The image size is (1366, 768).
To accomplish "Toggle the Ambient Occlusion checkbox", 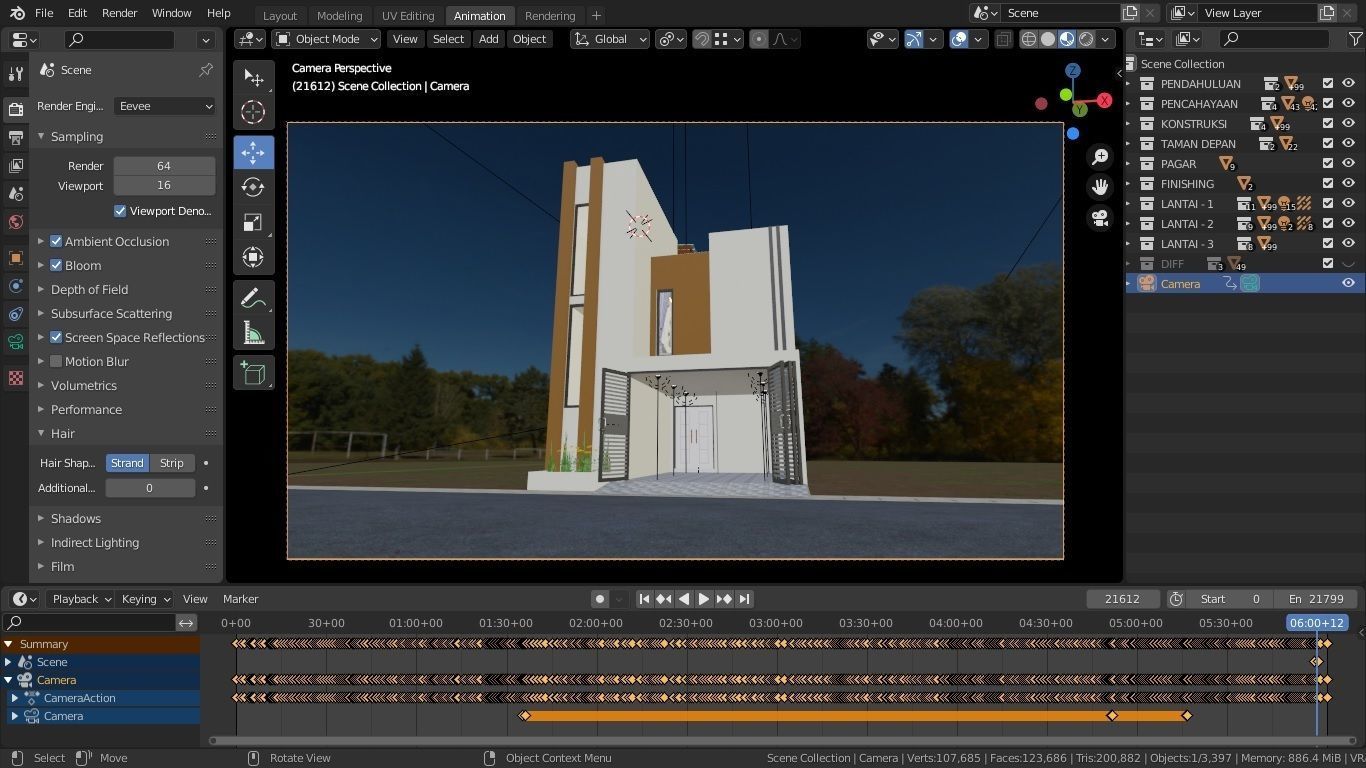I will click(x=57, y=241).
